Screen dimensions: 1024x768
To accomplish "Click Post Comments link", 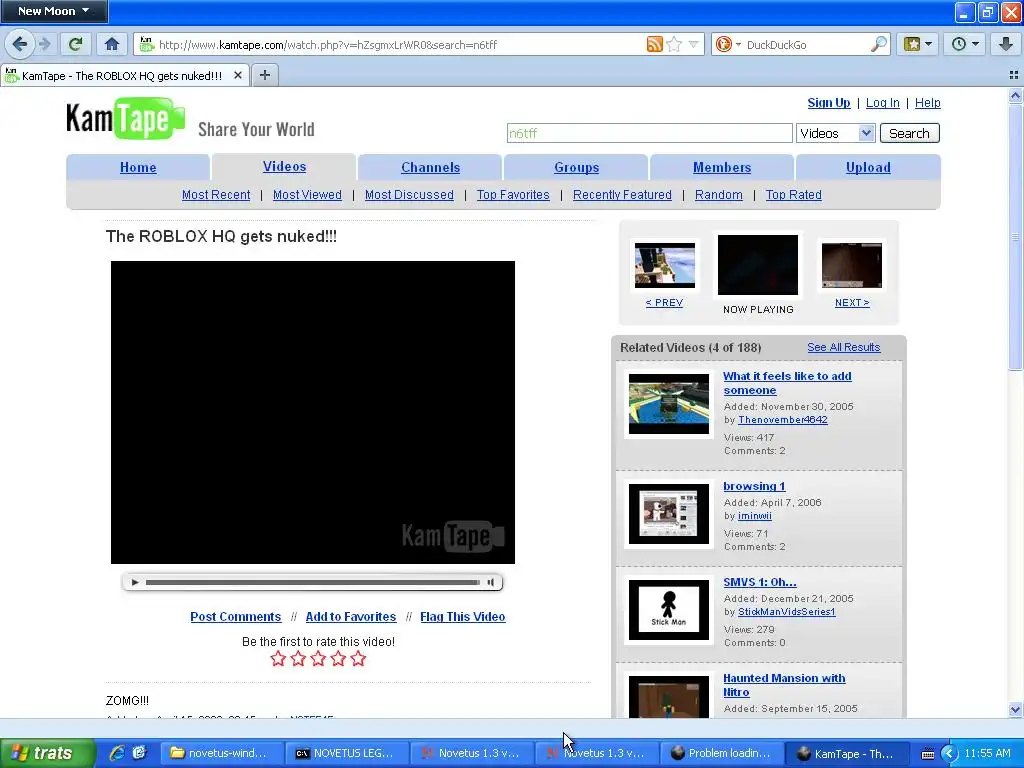I will coord(236,616).
